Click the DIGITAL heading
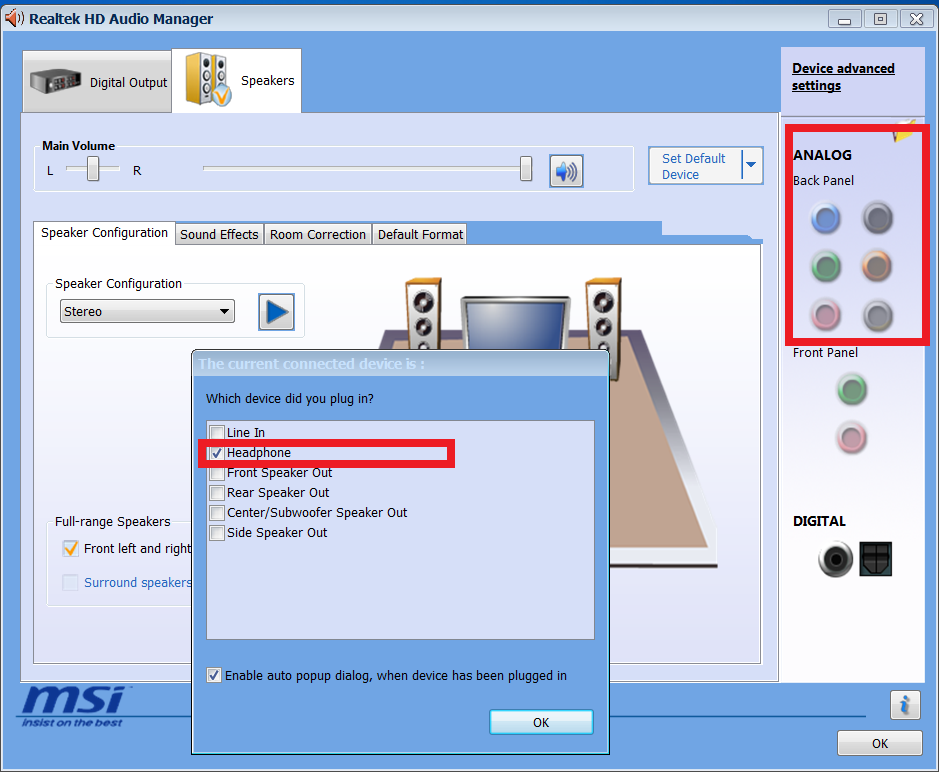 click(819, 521)
